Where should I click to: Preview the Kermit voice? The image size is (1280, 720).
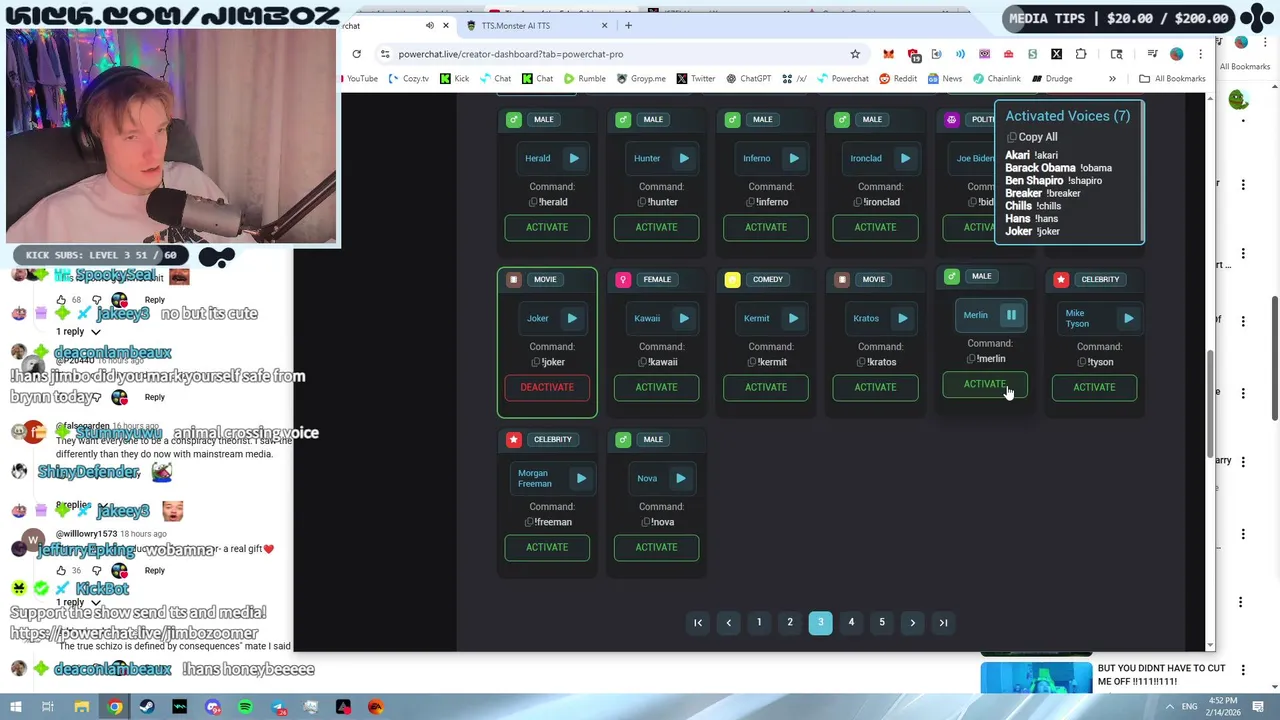point(793,318)
